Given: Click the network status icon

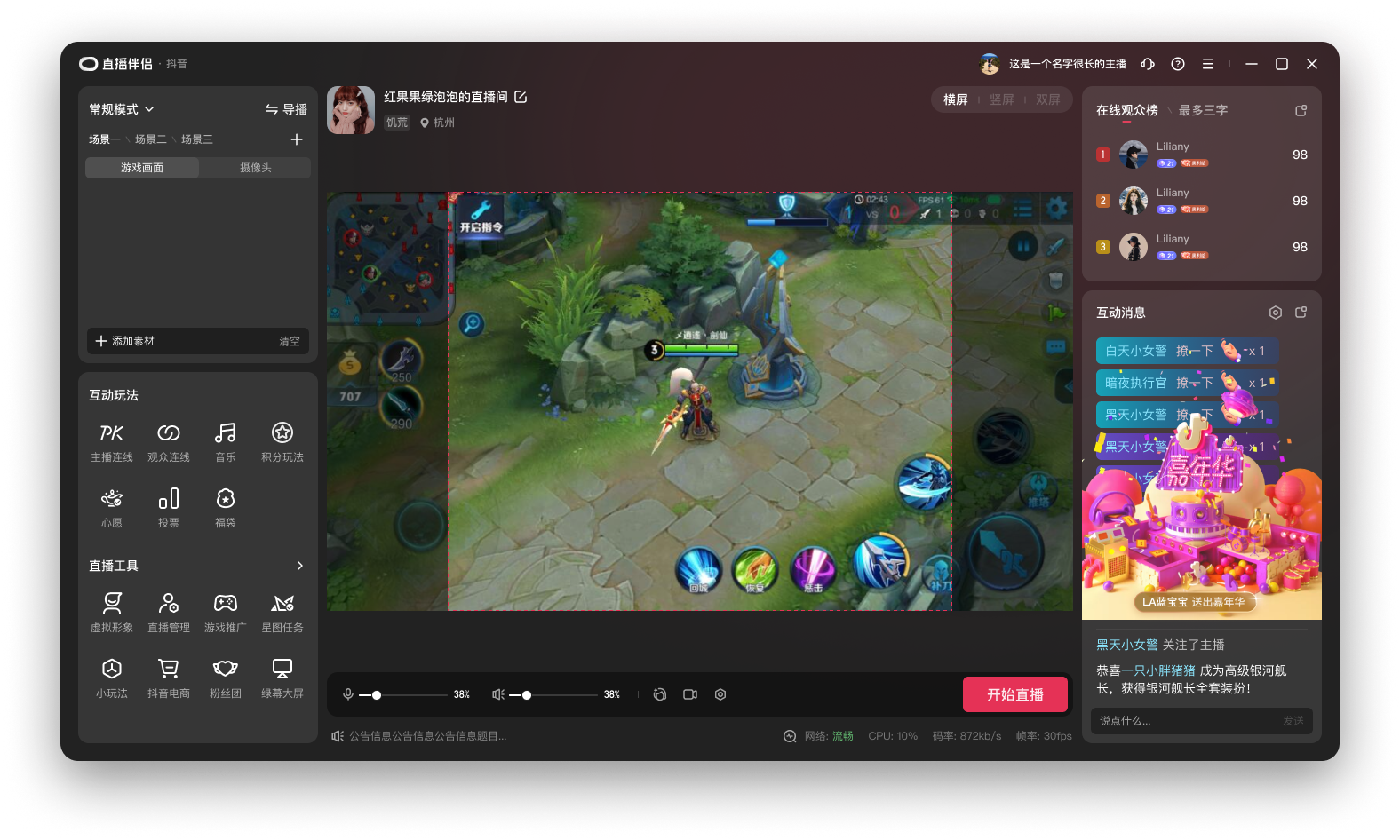Looking at the screenshot, I should coord(790,736).
